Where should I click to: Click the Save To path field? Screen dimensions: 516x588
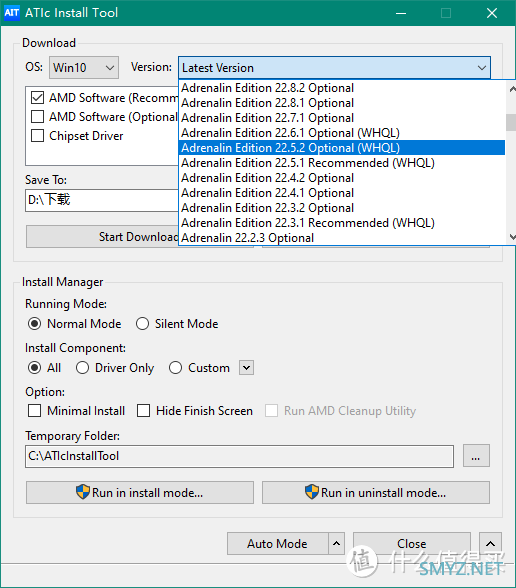102,200
